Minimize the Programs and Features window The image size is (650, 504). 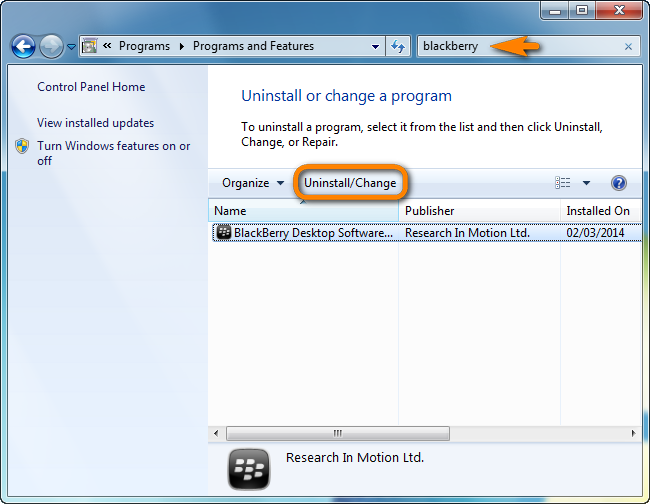(555, 11)
